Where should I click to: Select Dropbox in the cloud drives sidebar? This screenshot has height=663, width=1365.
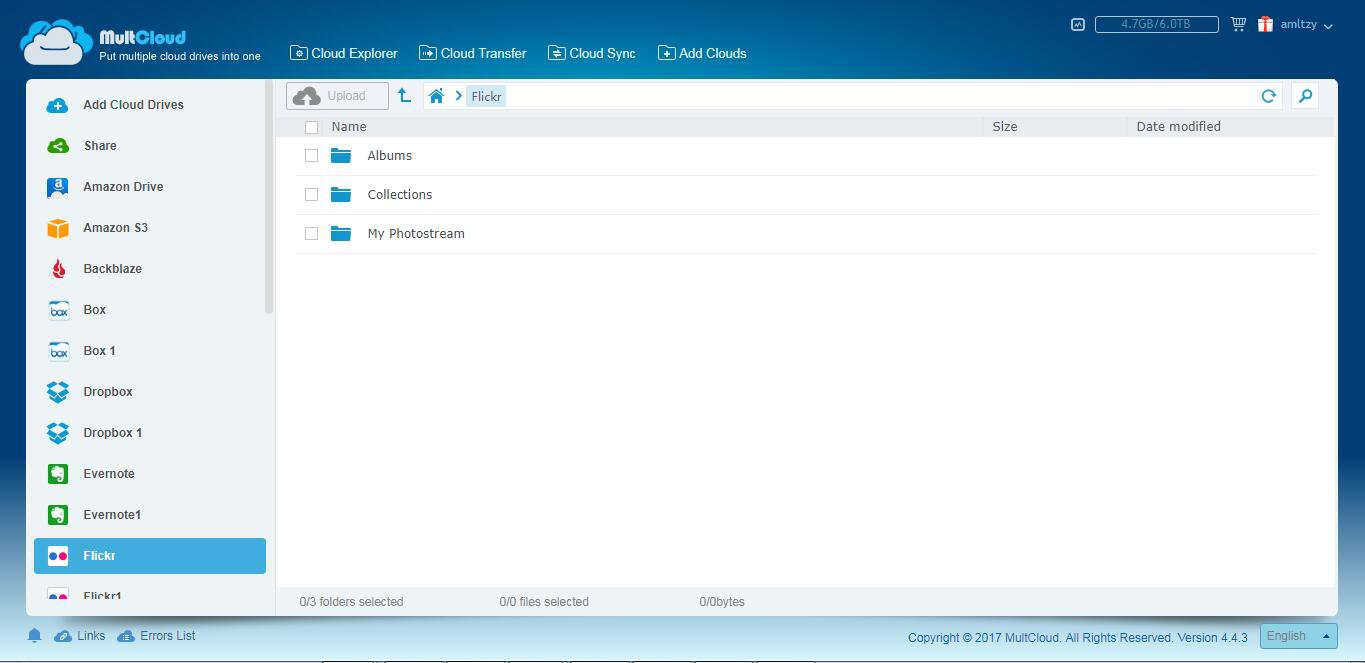(108, 392)
